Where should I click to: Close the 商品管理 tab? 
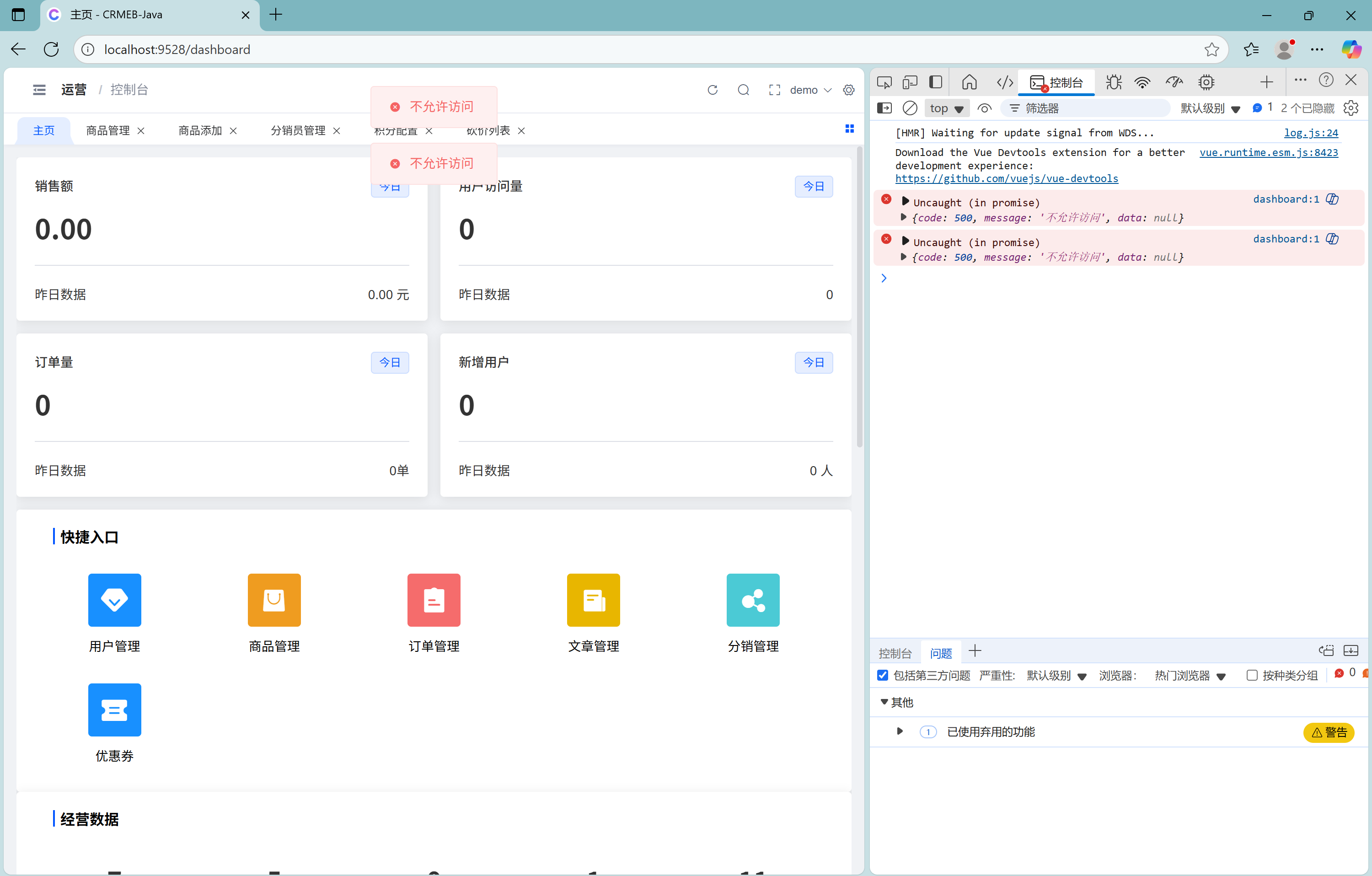pos(141,131)
